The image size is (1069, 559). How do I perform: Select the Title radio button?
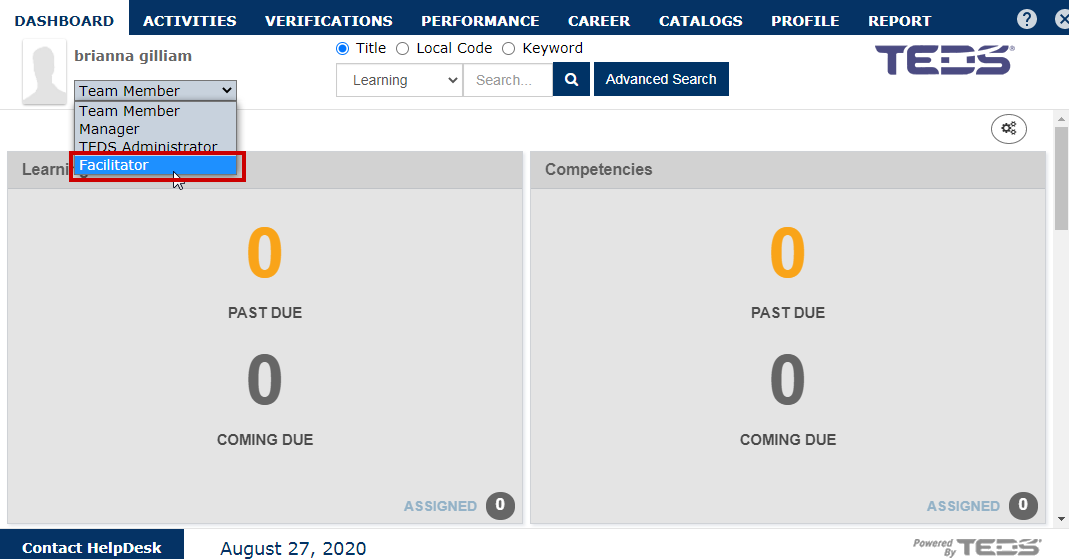coord(342,48)
